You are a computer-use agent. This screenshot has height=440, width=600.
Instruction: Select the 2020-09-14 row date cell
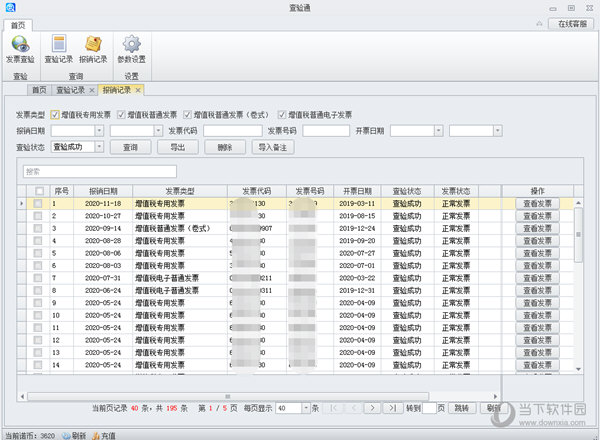point(103,228)
